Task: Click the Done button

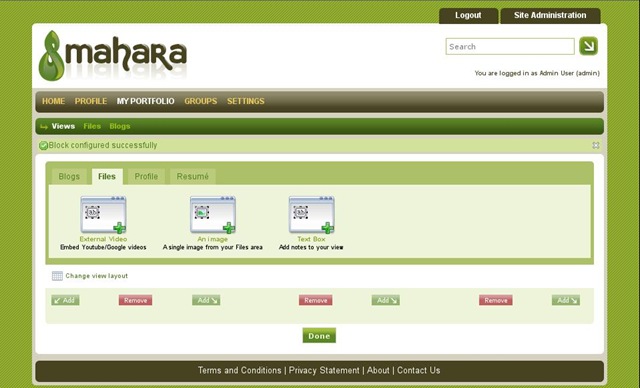Action: 319,336
